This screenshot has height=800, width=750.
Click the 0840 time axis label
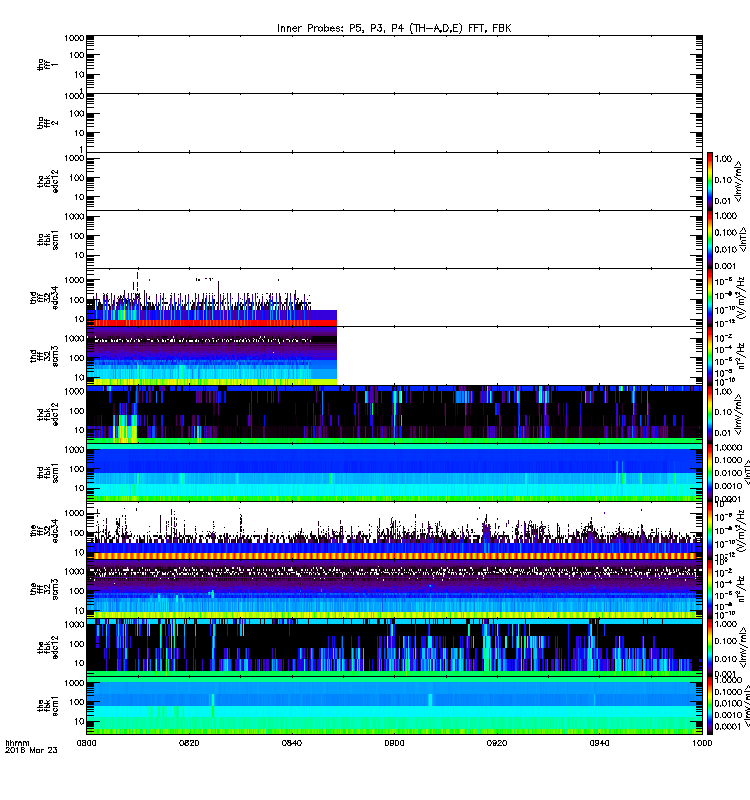coord(292,743)
